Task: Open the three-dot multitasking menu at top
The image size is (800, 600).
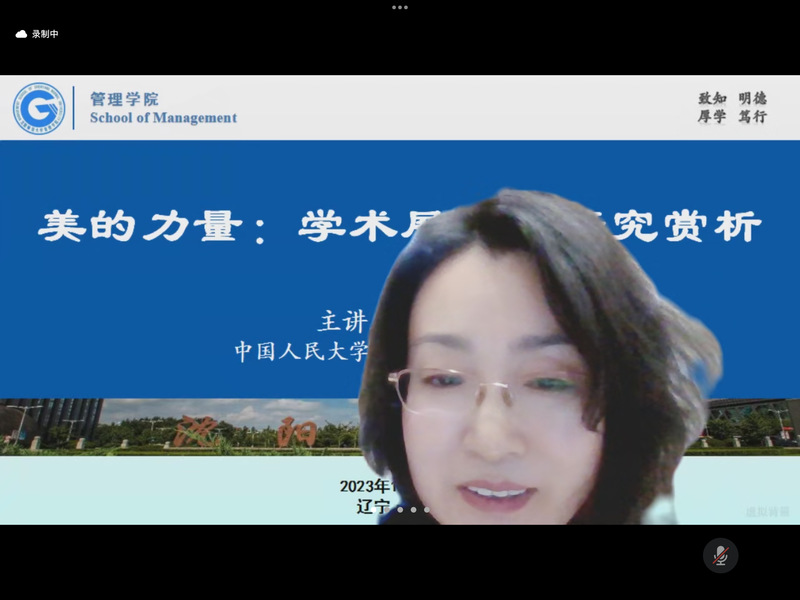Action: tap(400, 7)
